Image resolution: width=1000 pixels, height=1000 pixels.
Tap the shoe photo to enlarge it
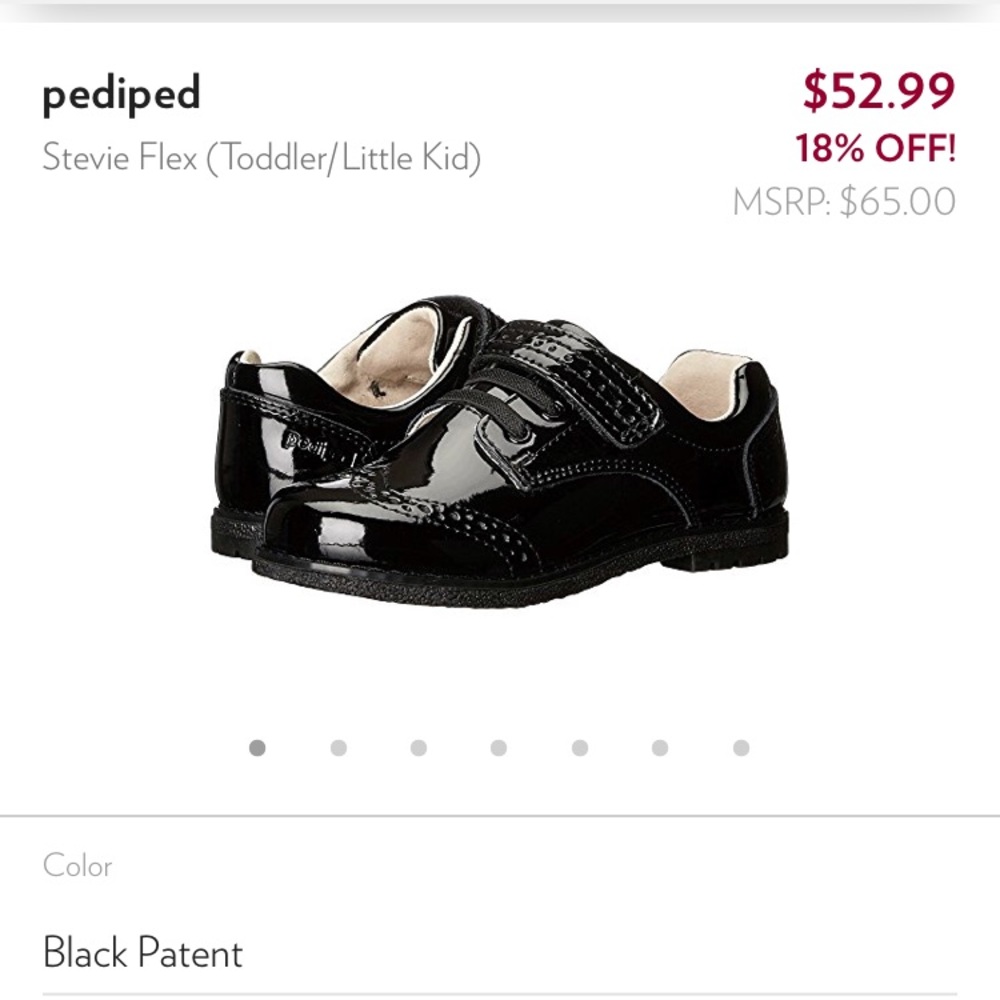coord(500,450)
